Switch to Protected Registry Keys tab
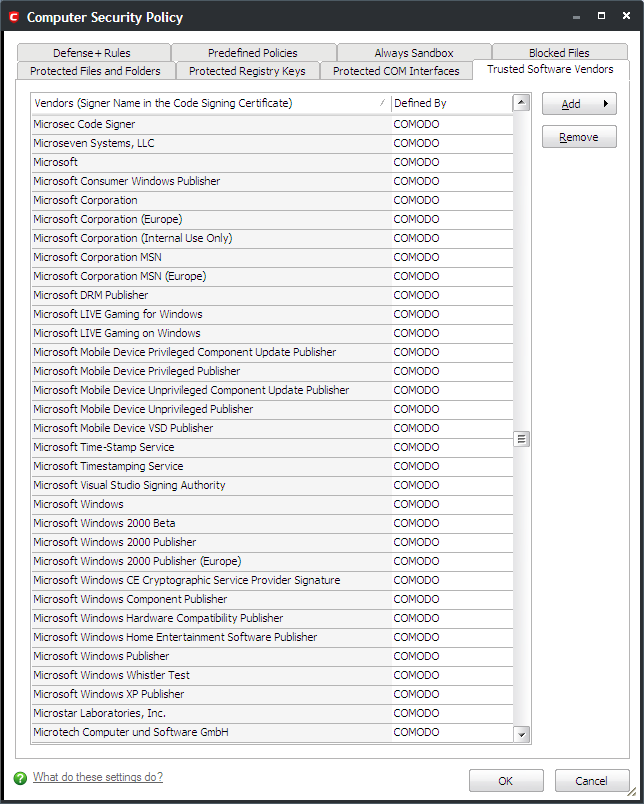The image size is (644, 804). coord(247,71)
